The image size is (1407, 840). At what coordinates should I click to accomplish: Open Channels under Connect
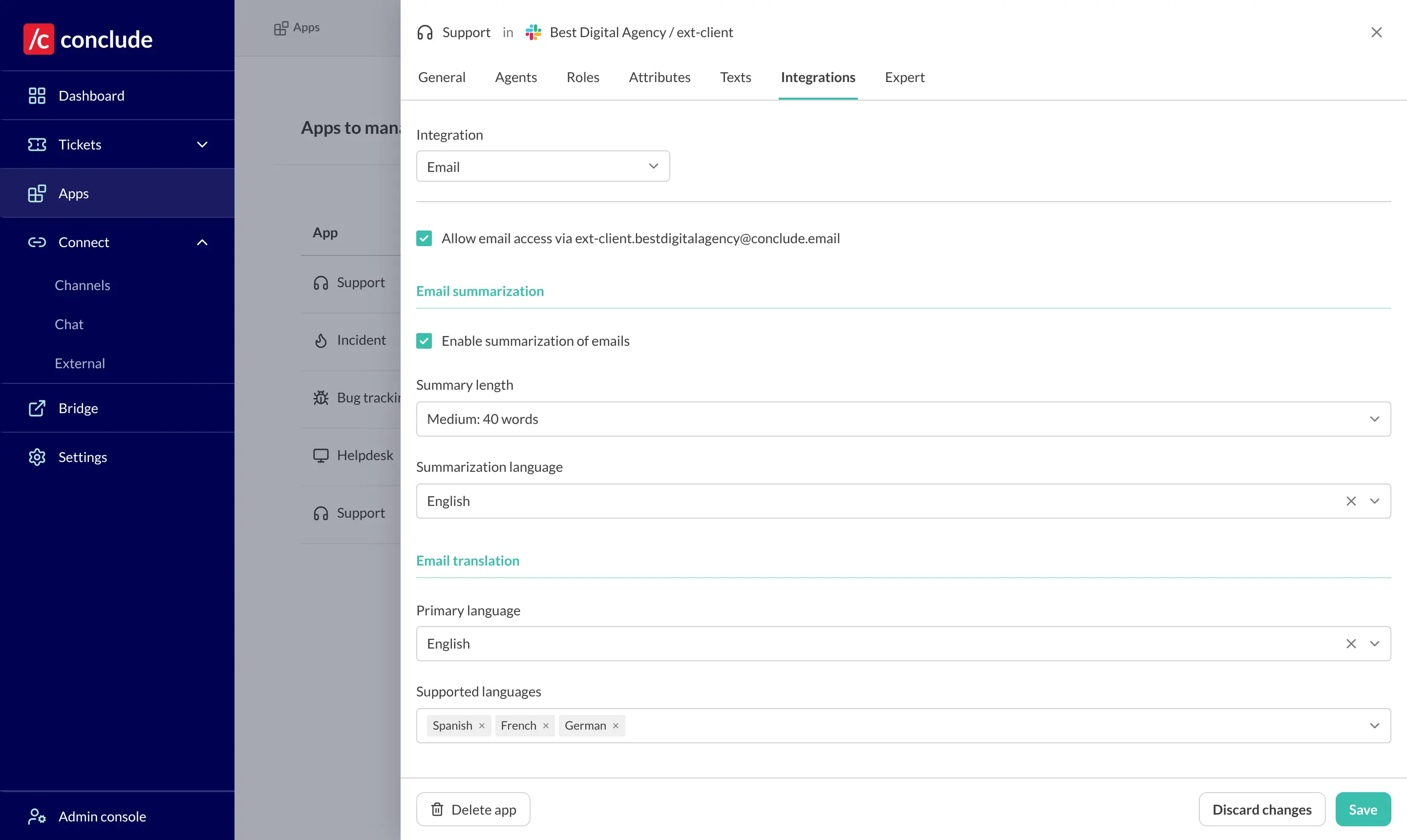(x=82, y=285)
